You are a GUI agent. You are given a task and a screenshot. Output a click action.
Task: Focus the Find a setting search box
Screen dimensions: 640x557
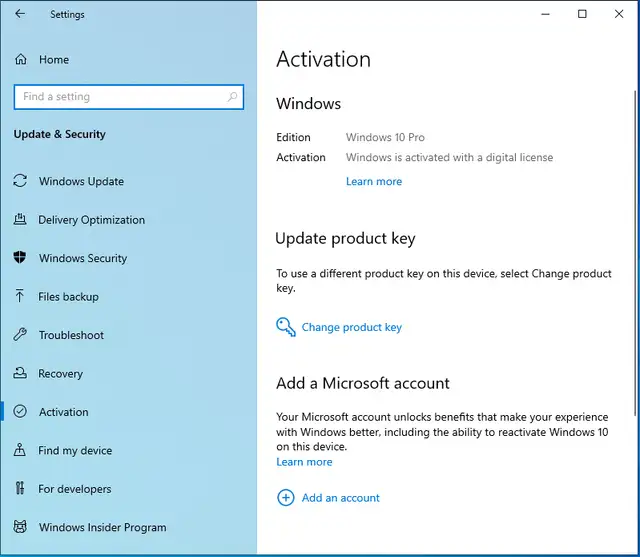coord(129,97)
